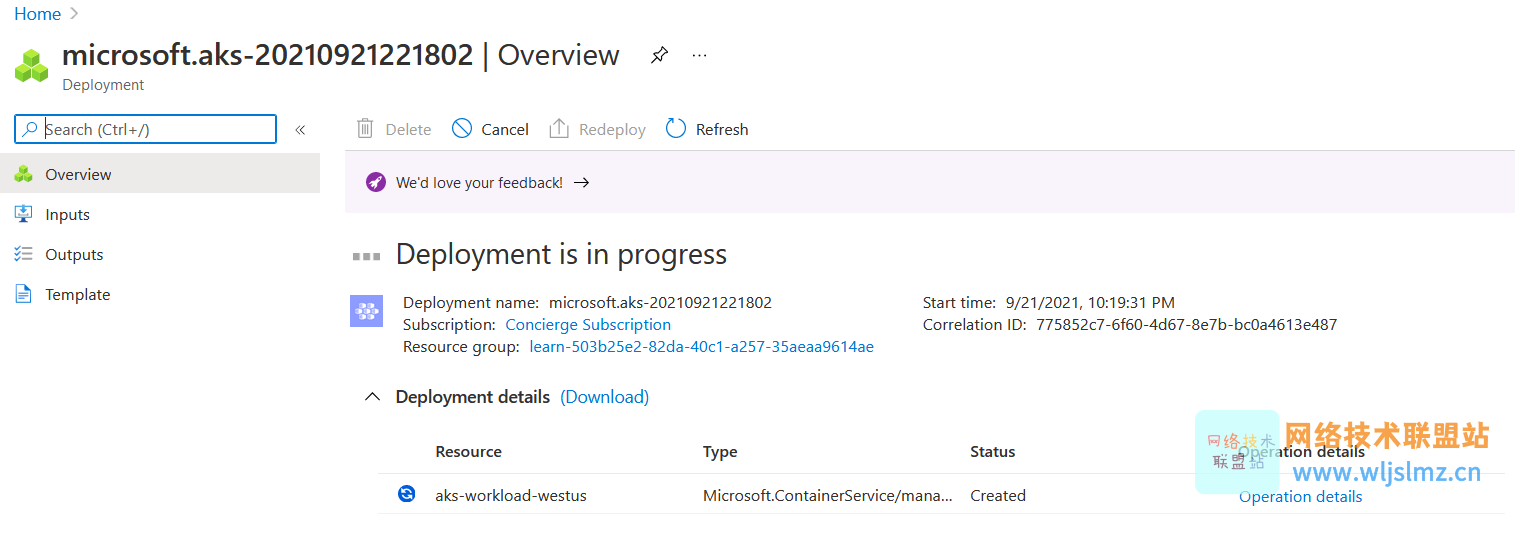Image resolution: width=1515 pixels, height=550 pixels.
Task: Collapse the Deployment details section
Action: 373,397
